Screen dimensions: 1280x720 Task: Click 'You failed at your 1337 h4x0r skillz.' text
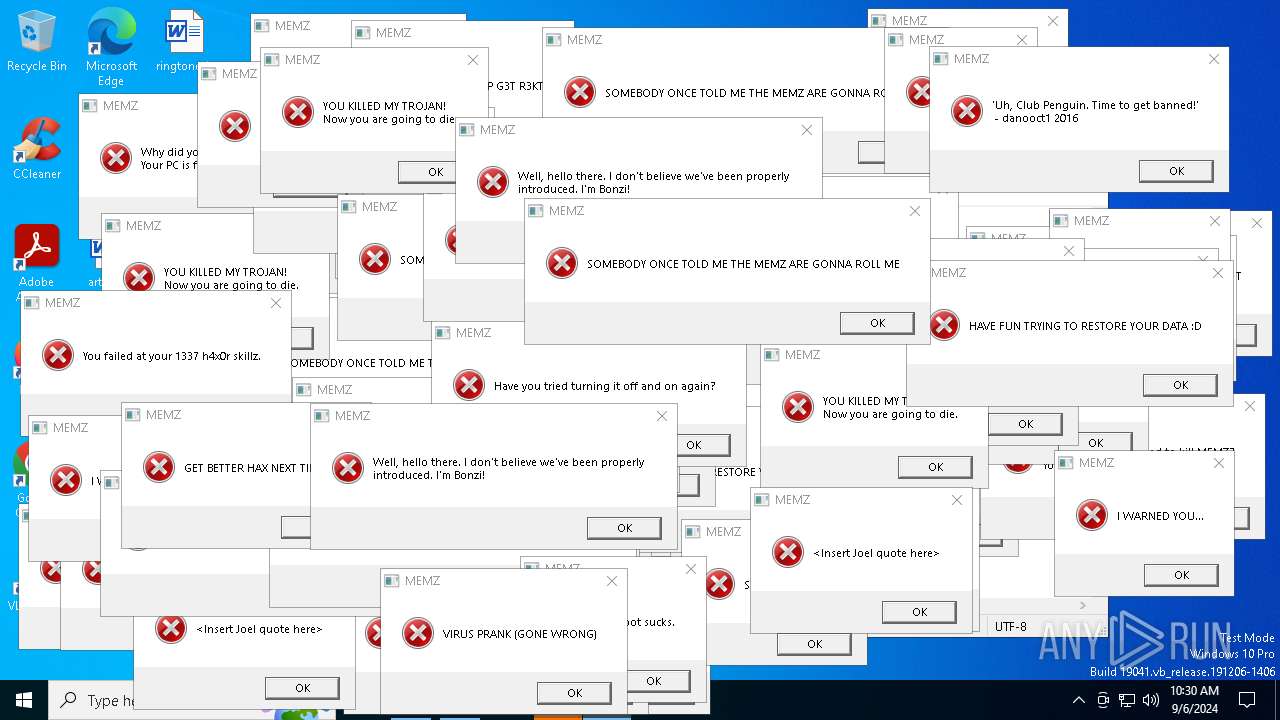point(171,356)
